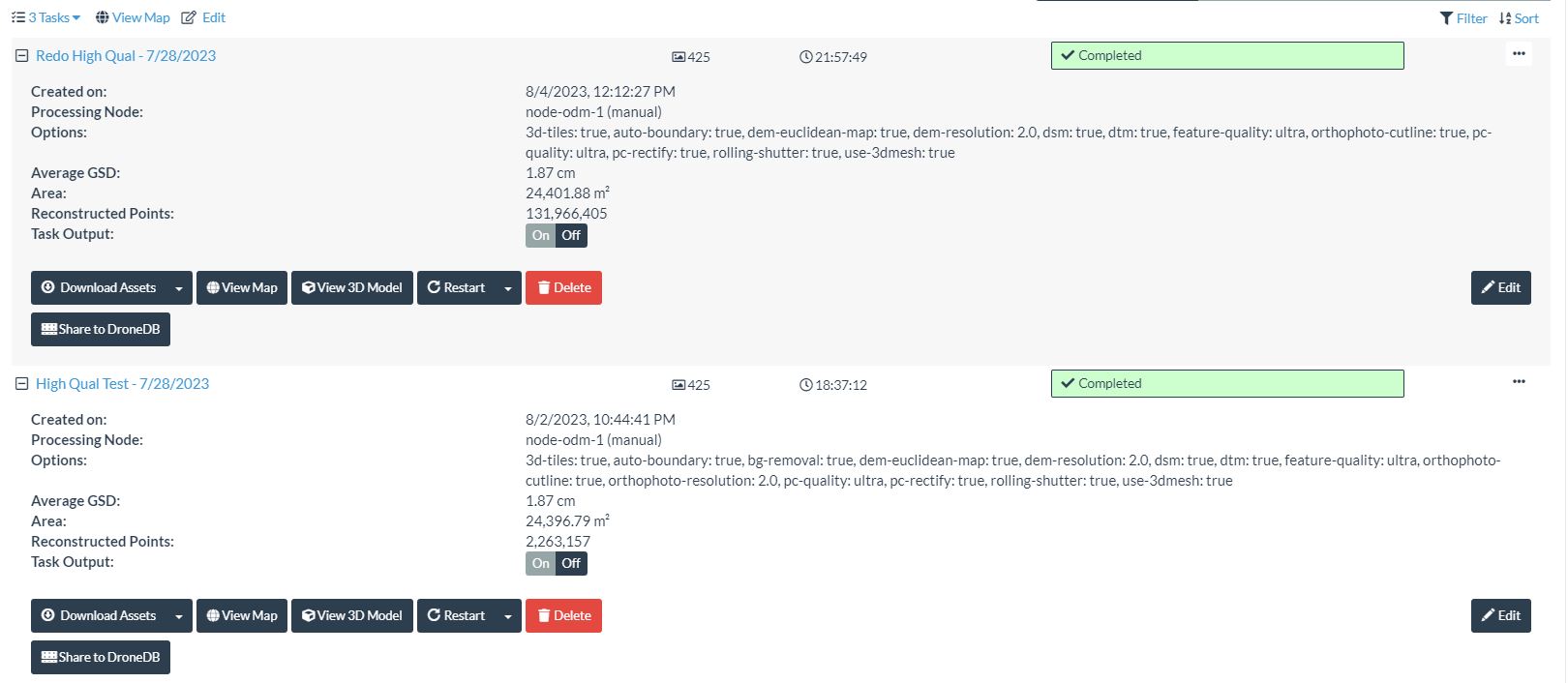Viewport: 1568px width, 683px height.
Task: Click the project Edit link at top
Action: (x=203, y=17)
